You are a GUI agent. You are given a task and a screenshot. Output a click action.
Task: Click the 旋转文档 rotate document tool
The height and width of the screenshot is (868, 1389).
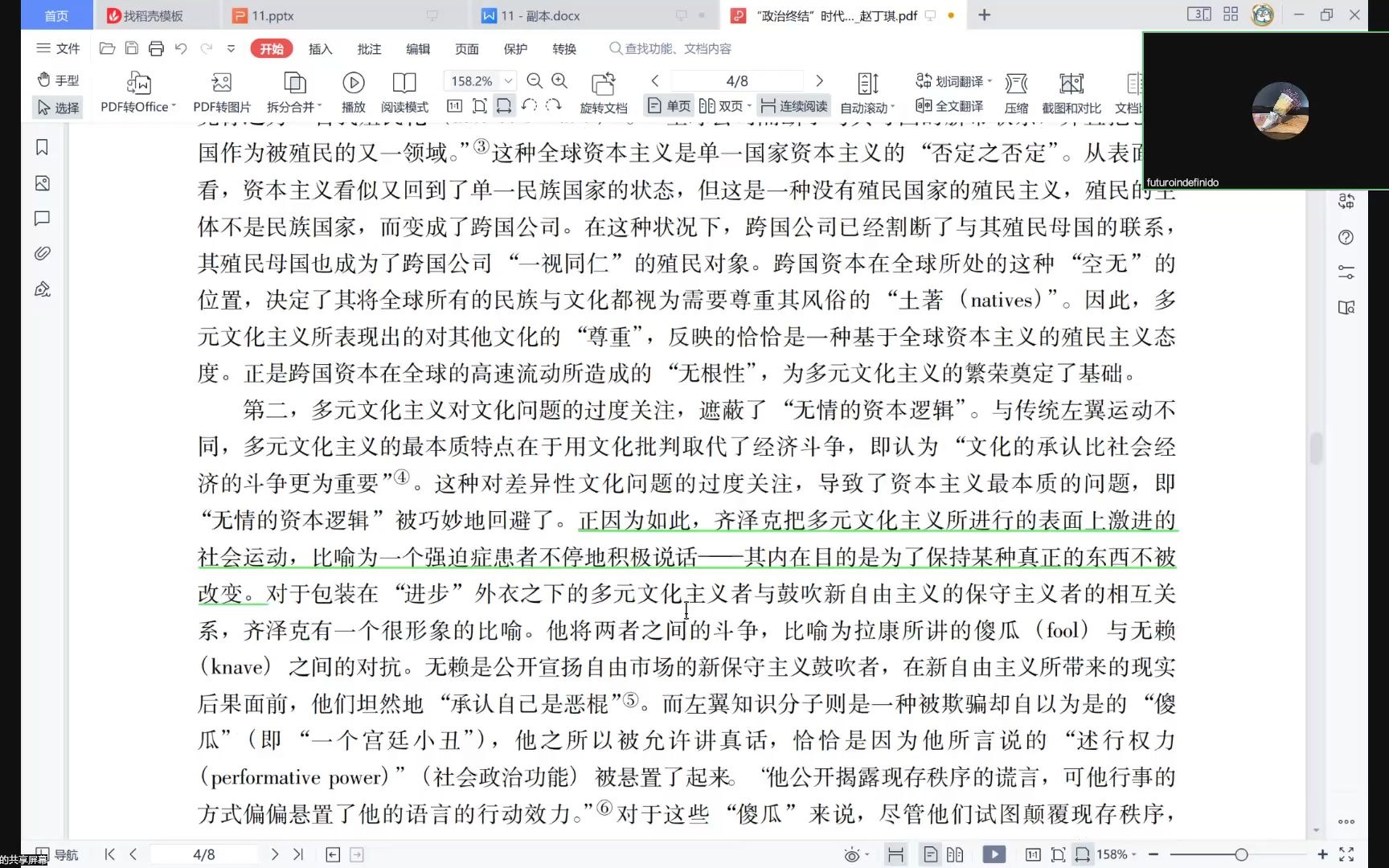pyautogui.click(x=604, y=92)
